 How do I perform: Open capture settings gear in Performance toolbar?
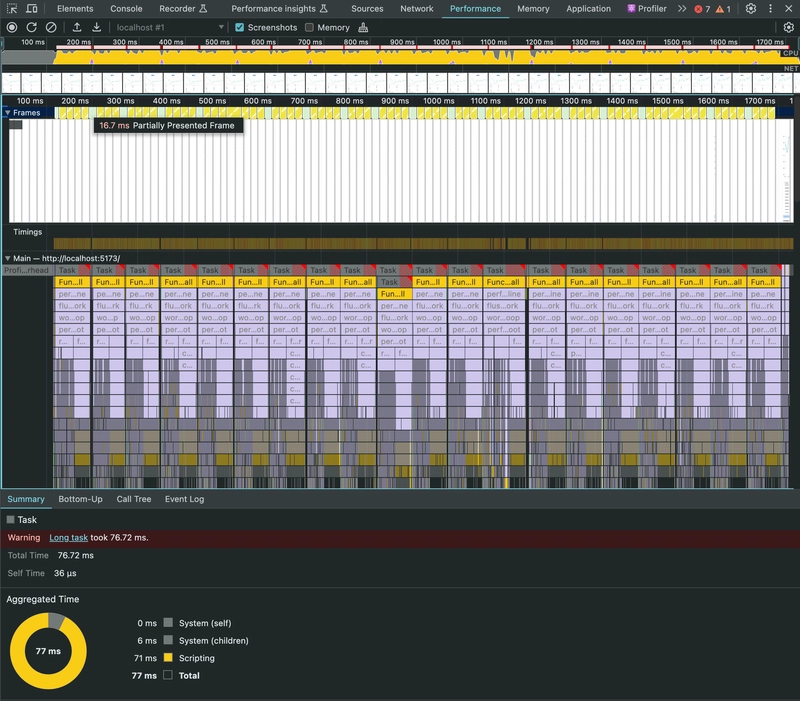788,28
